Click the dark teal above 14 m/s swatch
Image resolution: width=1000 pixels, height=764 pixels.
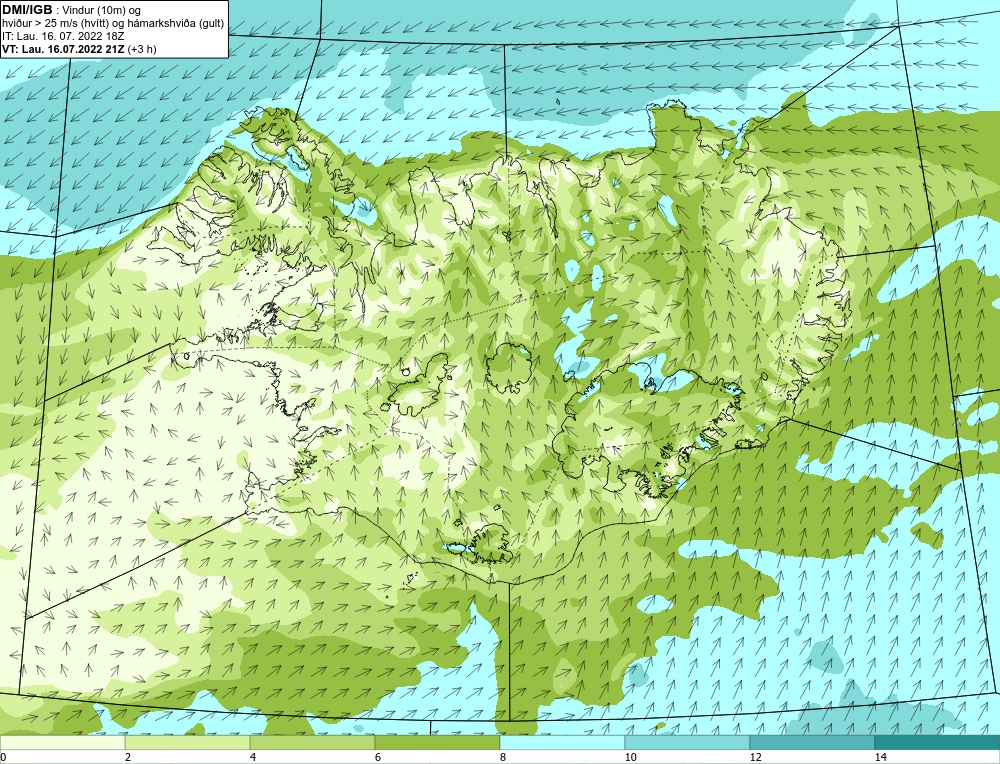pyautogui.click(x=938, y=742)
